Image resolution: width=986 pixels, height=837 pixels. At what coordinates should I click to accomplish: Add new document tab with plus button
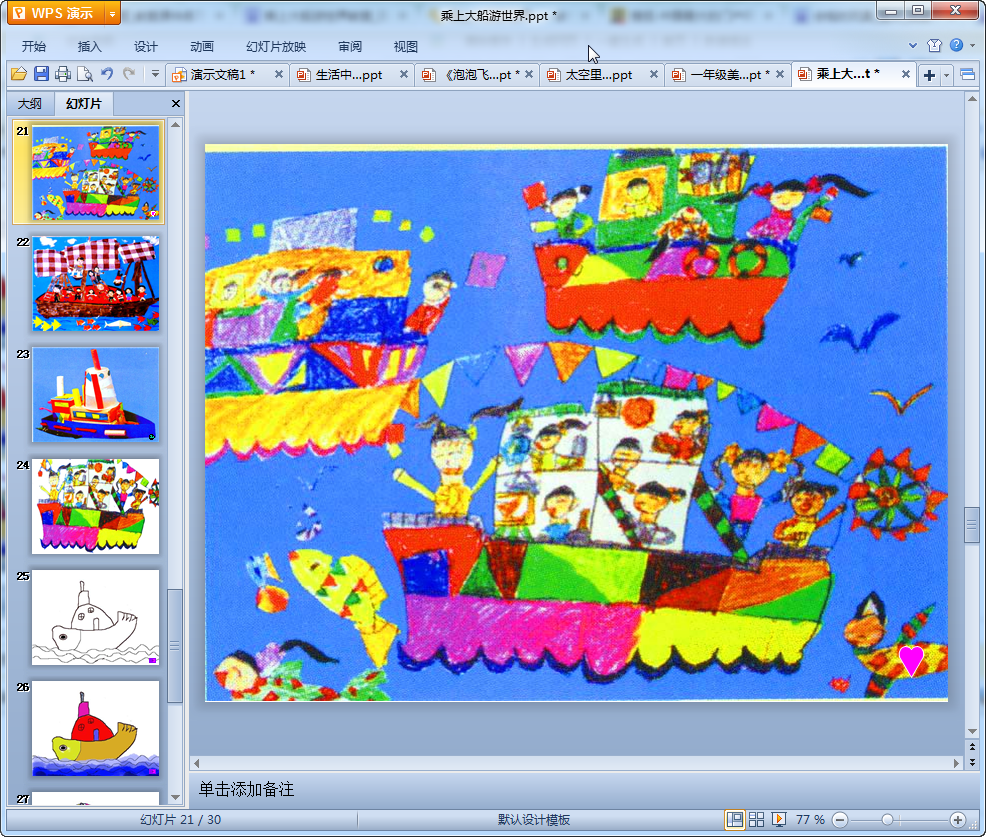pos(929,75)
